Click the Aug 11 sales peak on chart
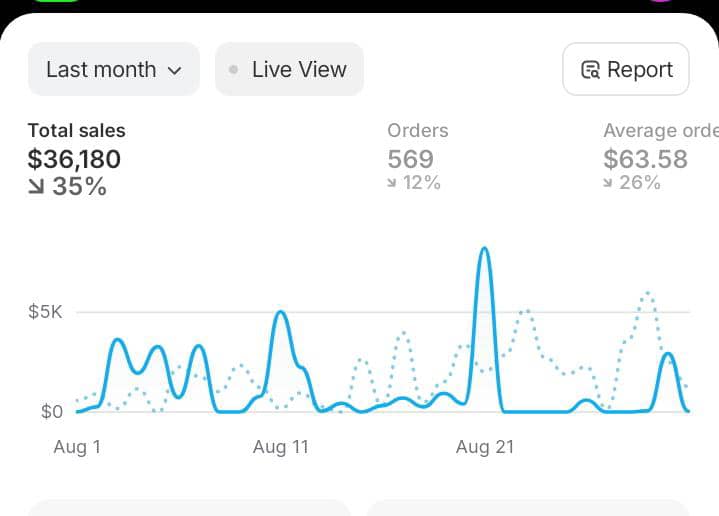The image size is (719, 516). point(281,314)
